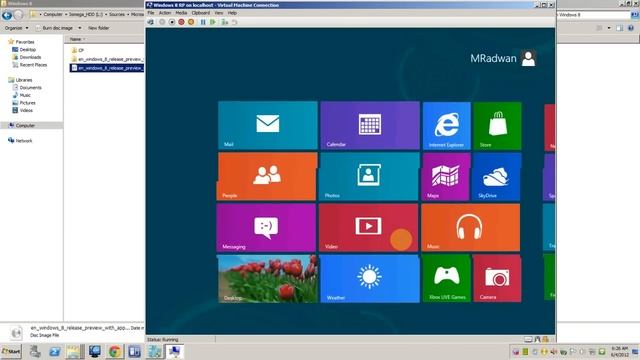
Task: Open the File menu in VM Connection
Action: point(151,13)
